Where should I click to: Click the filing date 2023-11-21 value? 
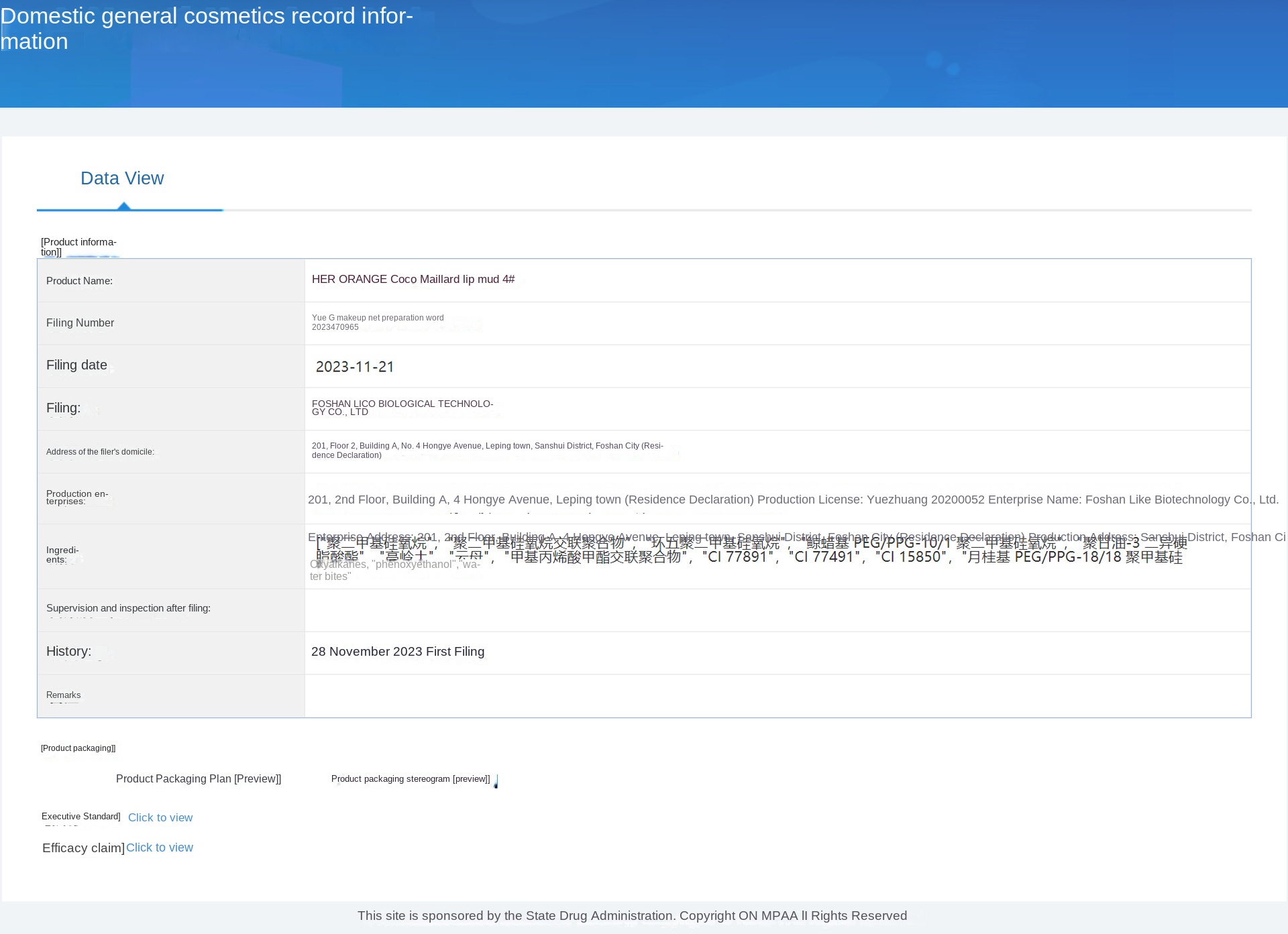click(354, 367)
